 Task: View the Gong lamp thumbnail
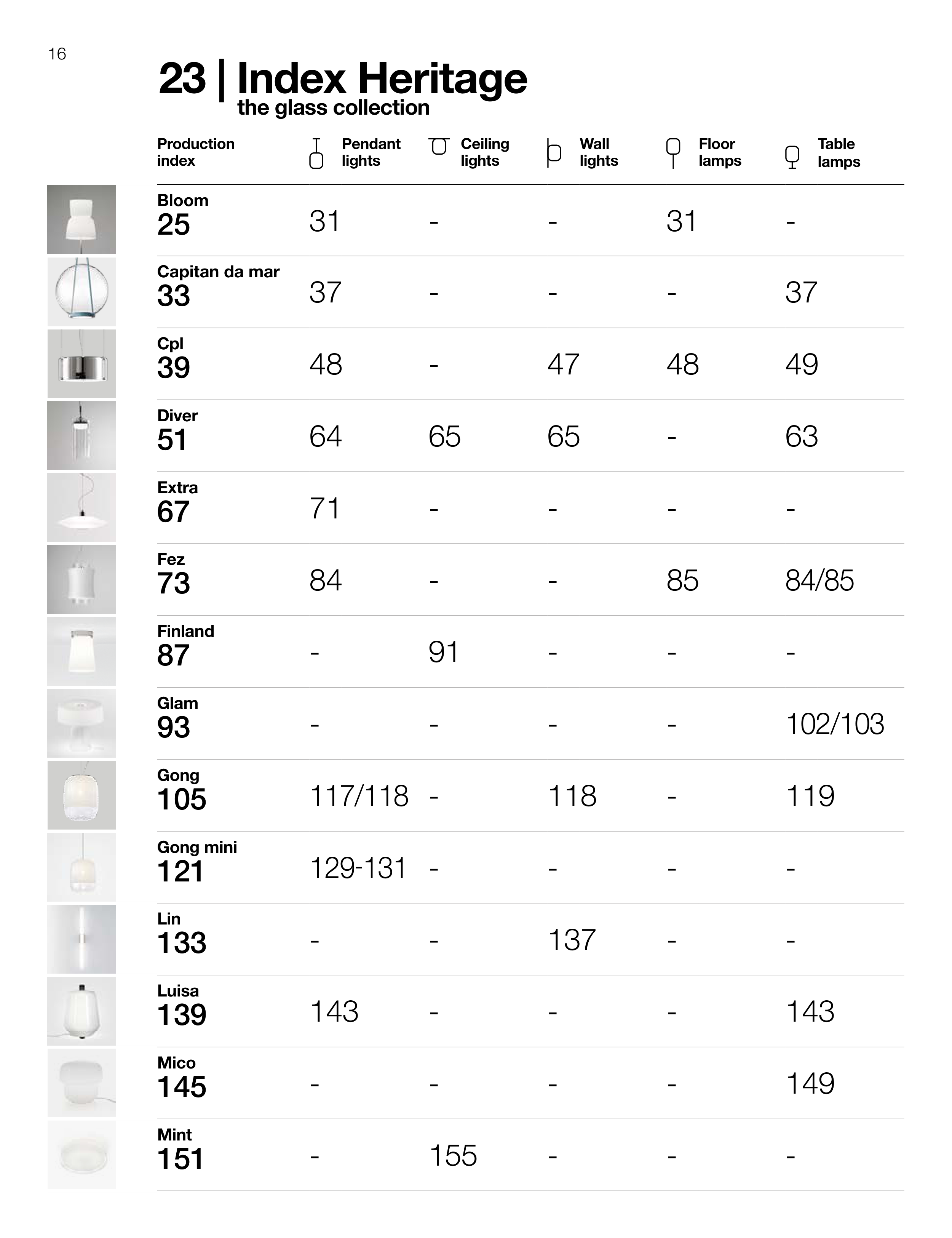[x=81, y=795]
